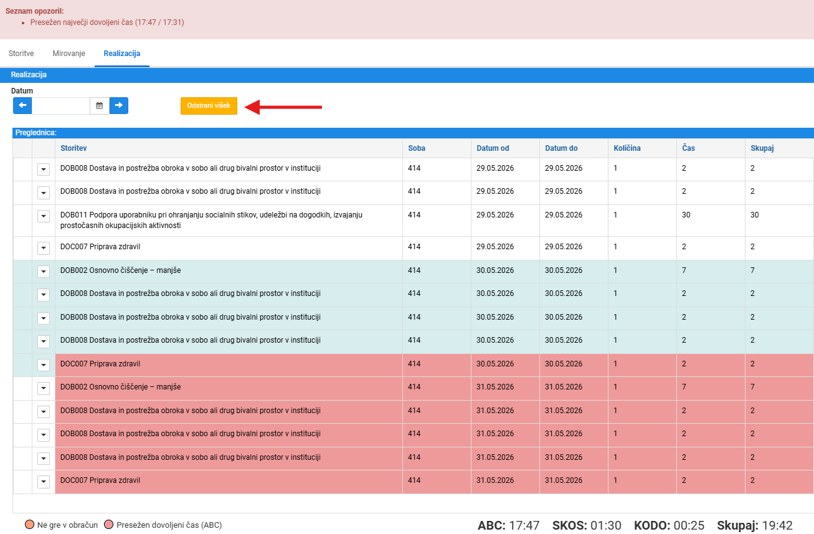Expand dropdown for DOB002 Osnovno čiščenje 31.05.2026 row
The image size is (814, 534).
[44, 388]
